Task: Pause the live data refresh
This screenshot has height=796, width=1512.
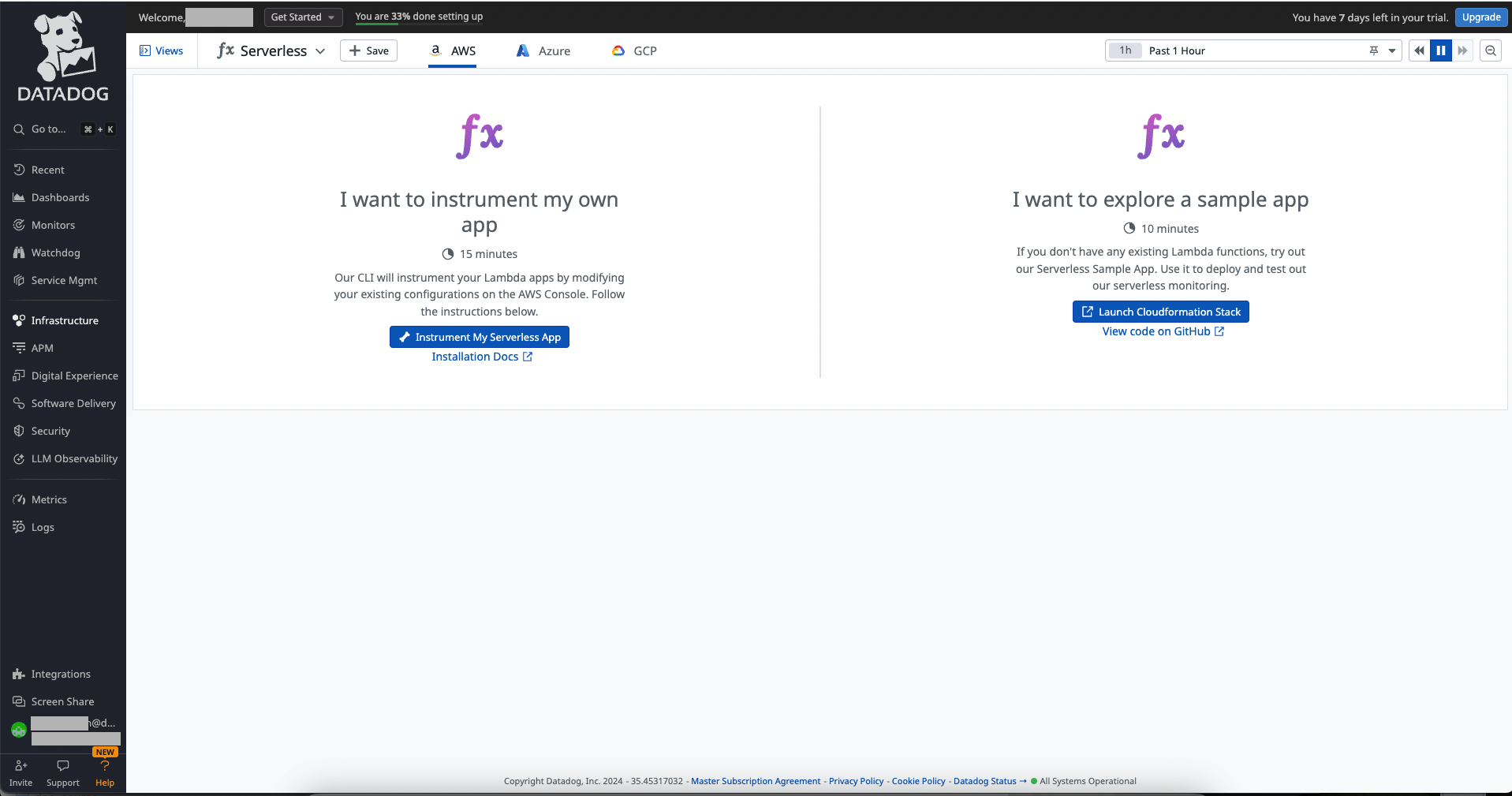Action: point(1440,50)
